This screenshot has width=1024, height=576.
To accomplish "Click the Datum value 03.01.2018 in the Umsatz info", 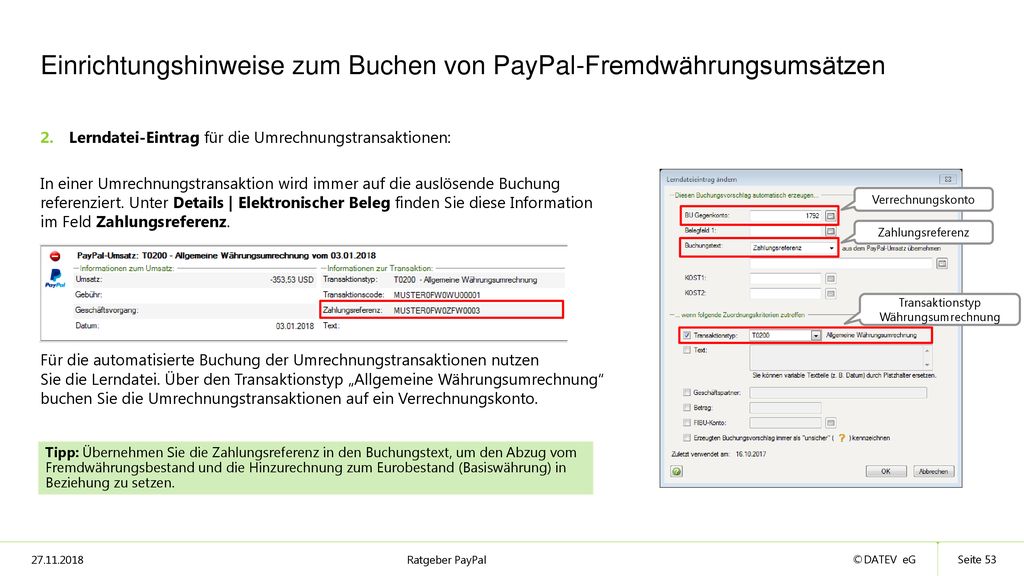I will 295,326.
